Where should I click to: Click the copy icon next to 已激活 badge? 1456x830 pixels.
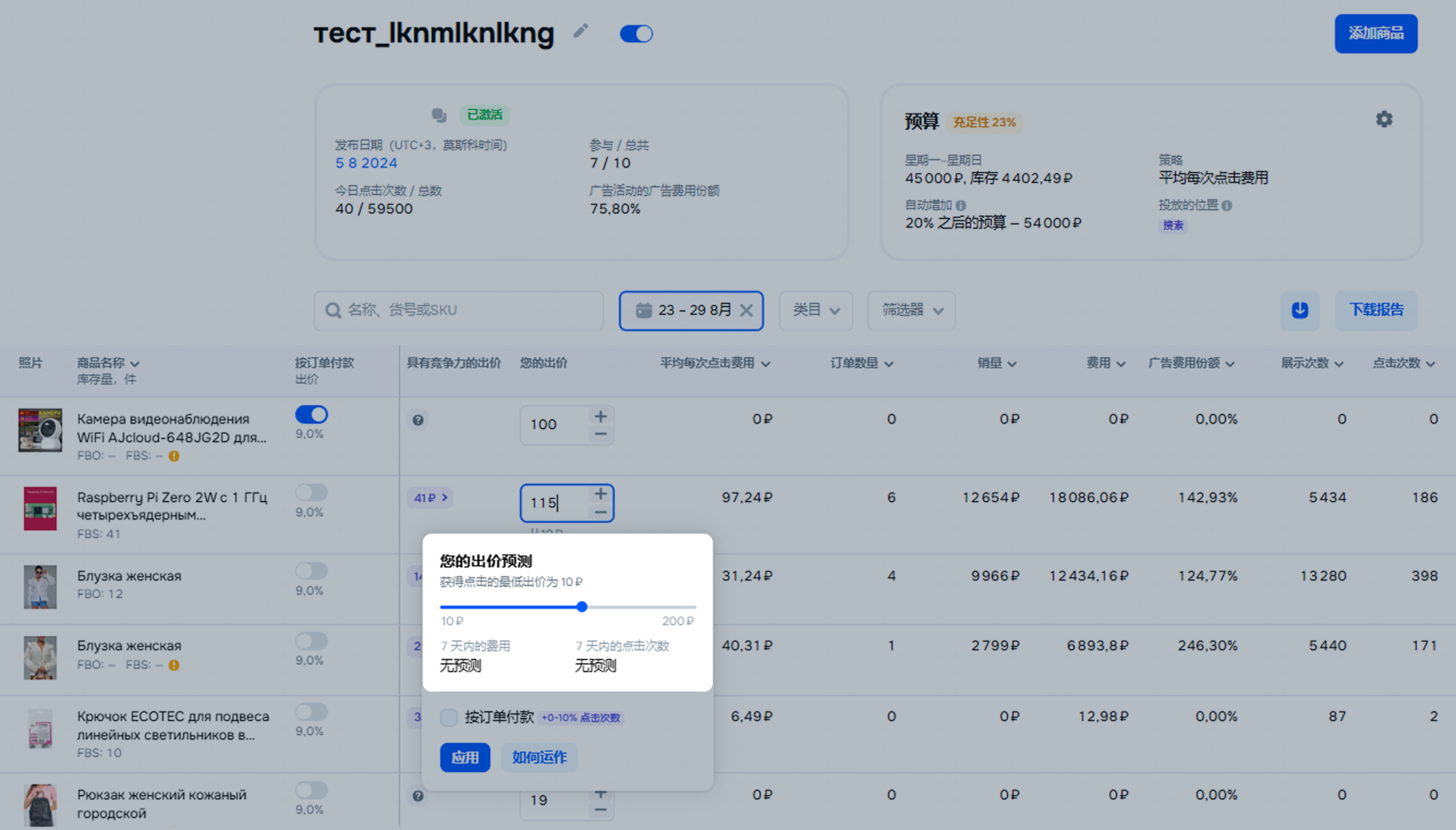[439, 115]
